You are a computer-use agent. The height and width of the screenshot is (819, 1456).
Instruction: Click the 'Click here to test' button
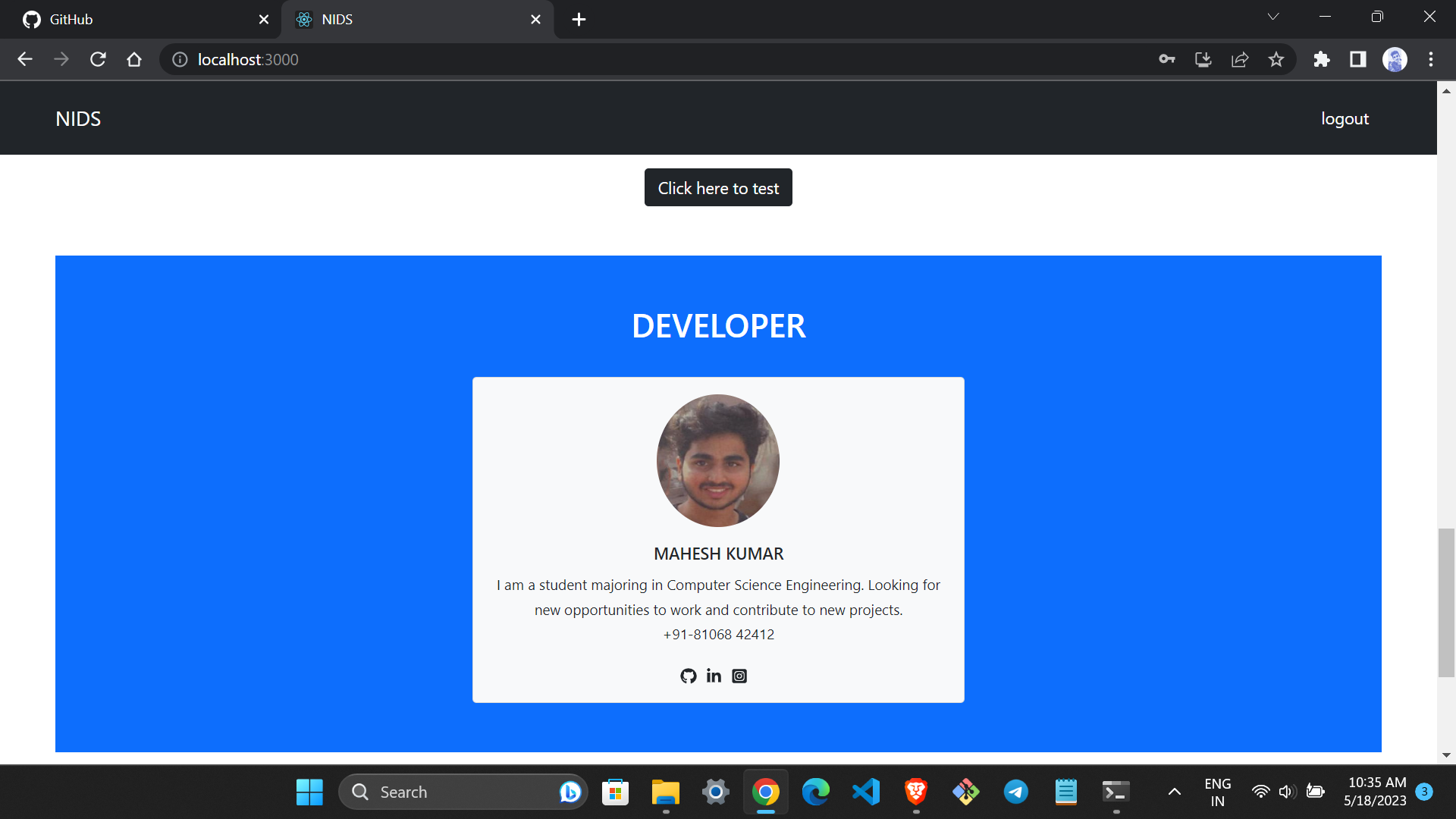[718, 187]
